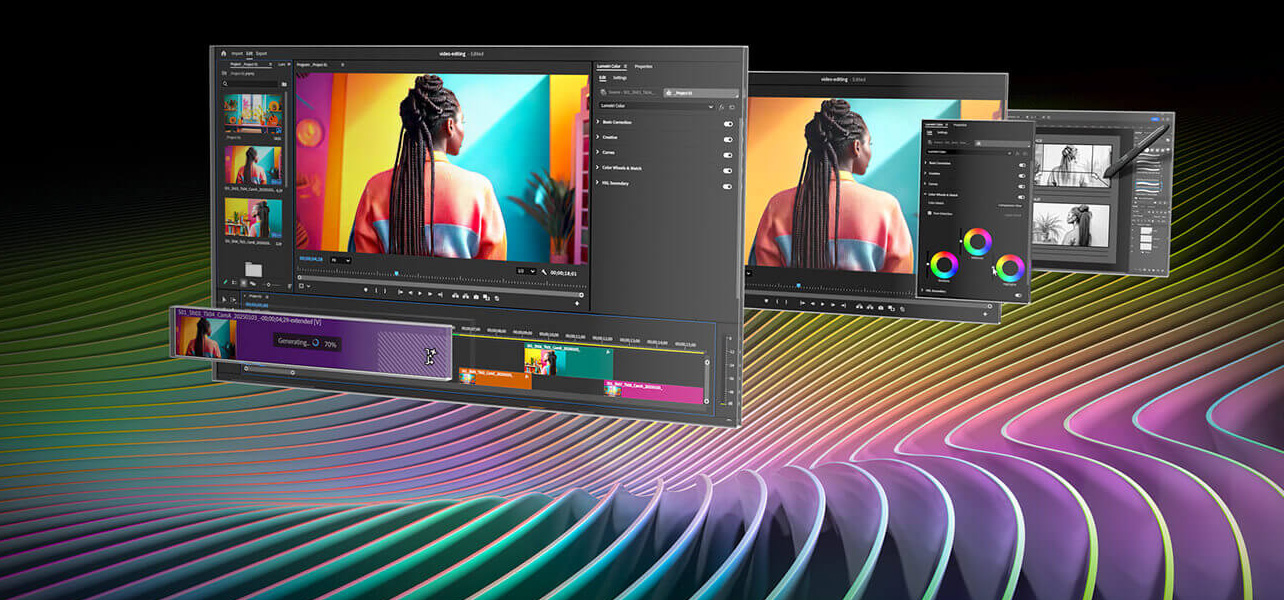This screenshot has width=1284, height=600.
Task: Toggle Curves in floating Lumetri panel
Action: [x=1022, y=187]
